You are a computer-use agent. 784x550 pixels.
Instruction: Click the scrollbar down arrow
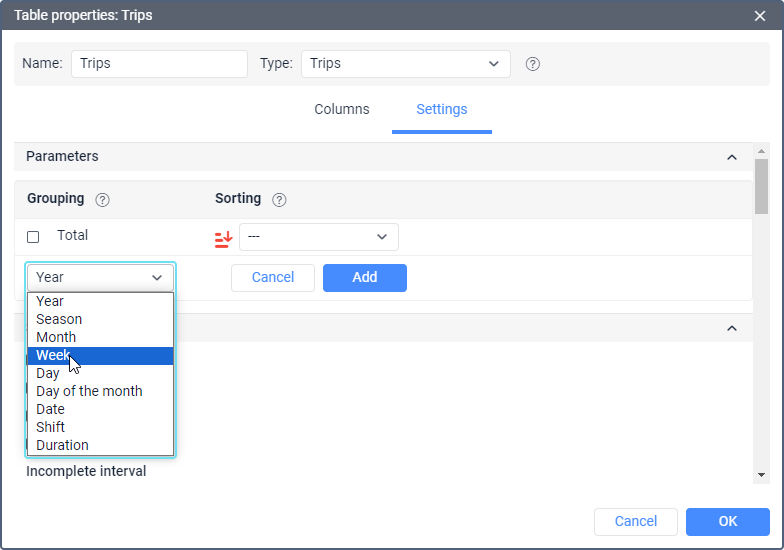[761, 475]
